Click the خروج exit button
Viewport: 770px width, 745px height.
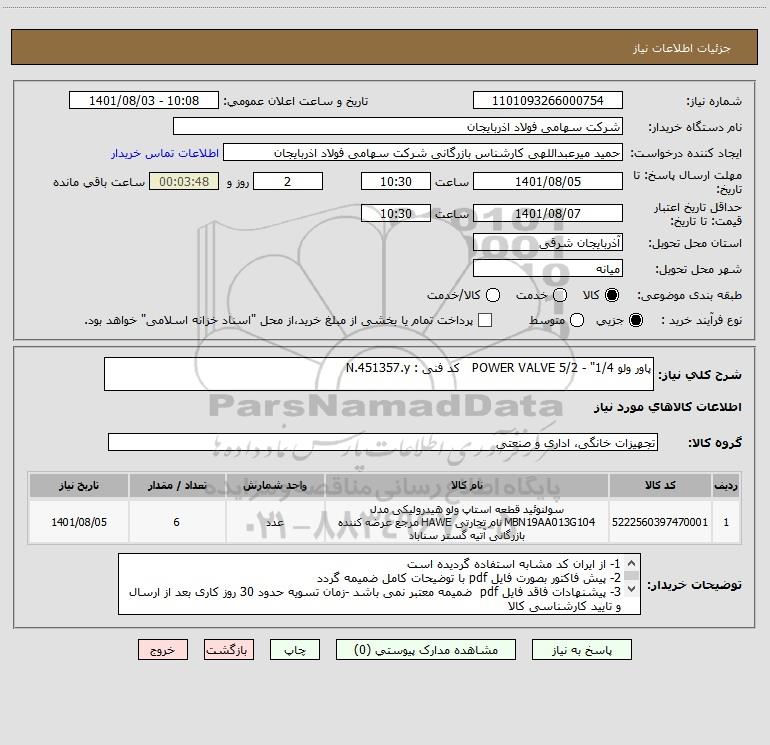(x=163, y=650)
